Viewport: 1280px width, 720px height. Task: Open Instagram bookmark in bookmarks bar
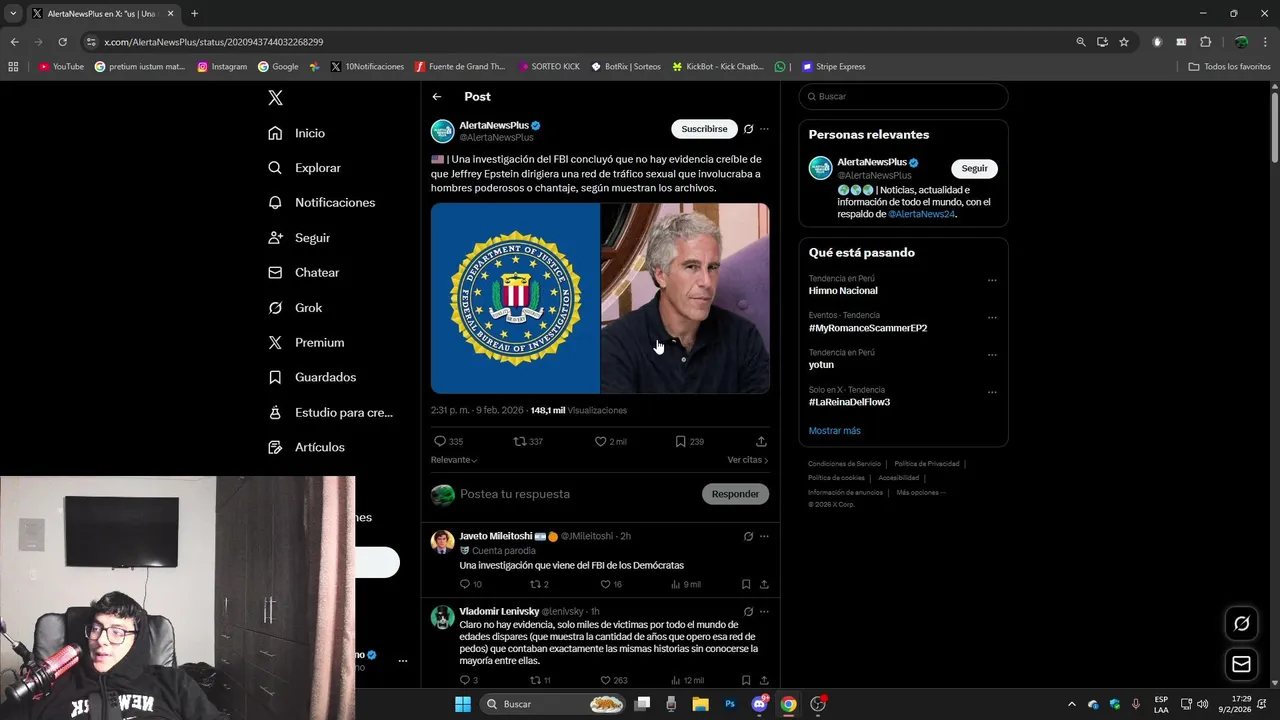(222, 67)
